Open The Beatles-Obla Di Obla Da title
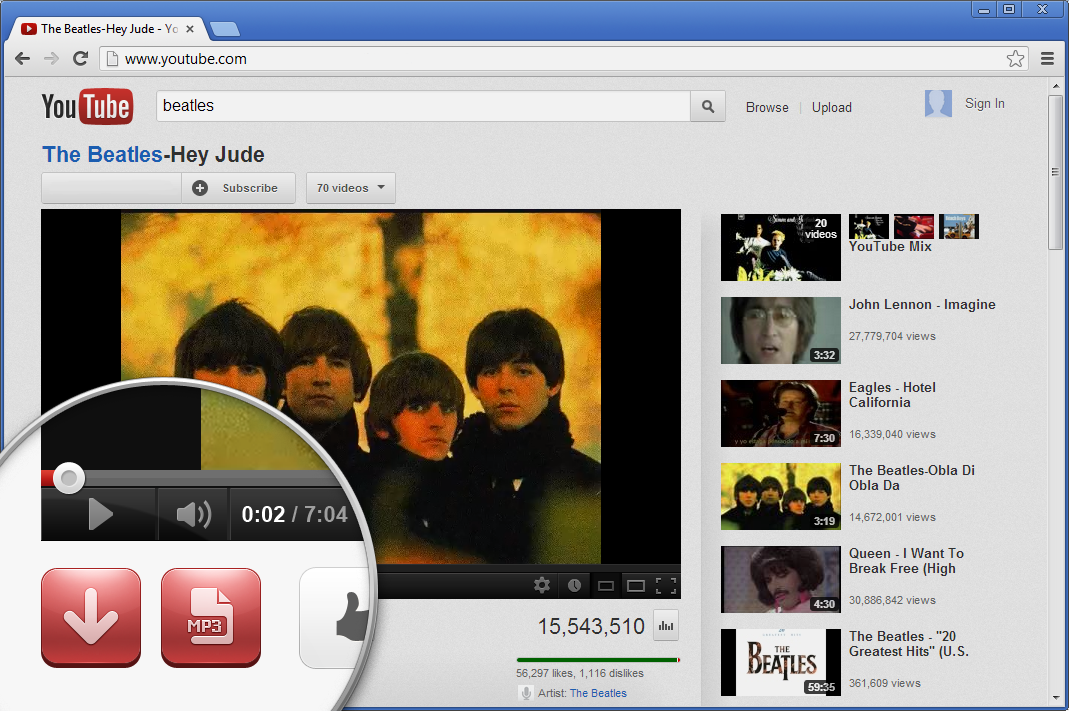 pos(912,478)
